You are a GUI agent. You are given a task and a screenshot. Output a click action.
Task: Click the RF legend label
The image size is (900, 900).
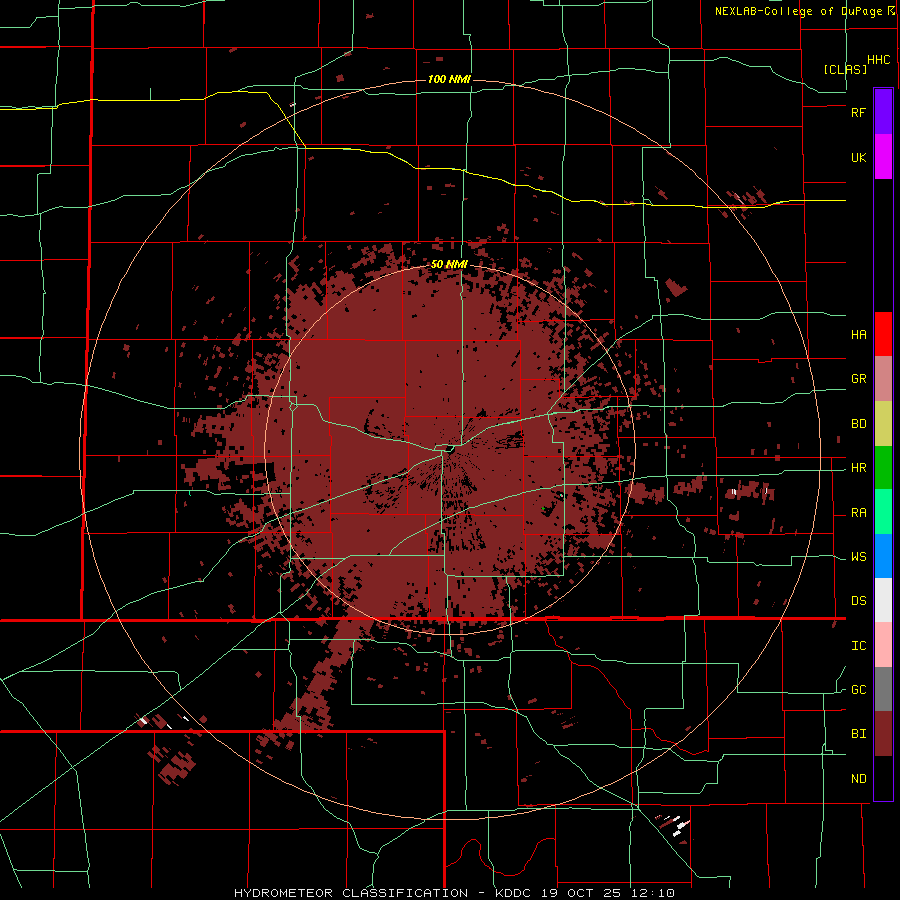tap(858, 112)
